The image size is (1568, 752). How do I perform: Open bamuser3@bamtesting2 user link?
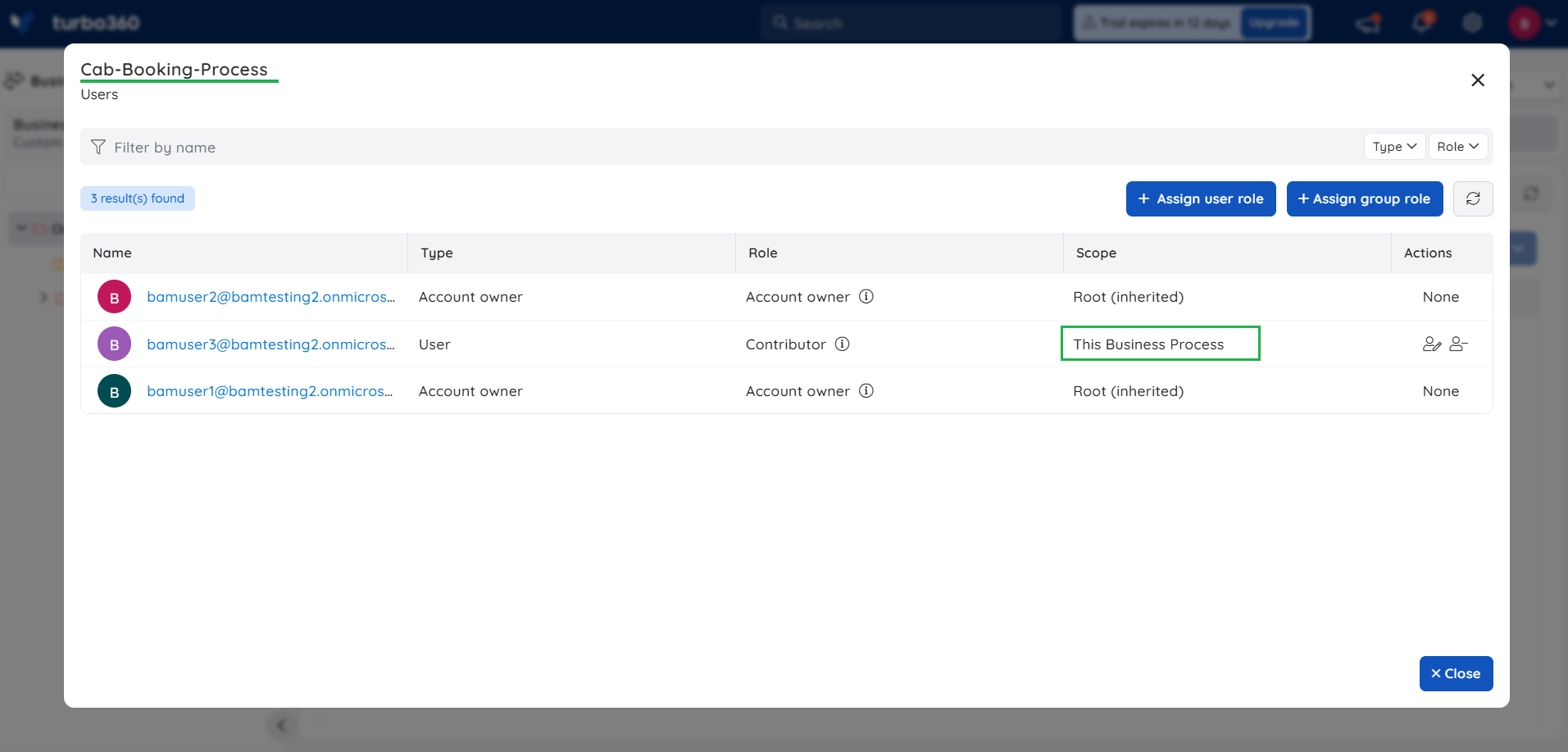click(270, 344)
